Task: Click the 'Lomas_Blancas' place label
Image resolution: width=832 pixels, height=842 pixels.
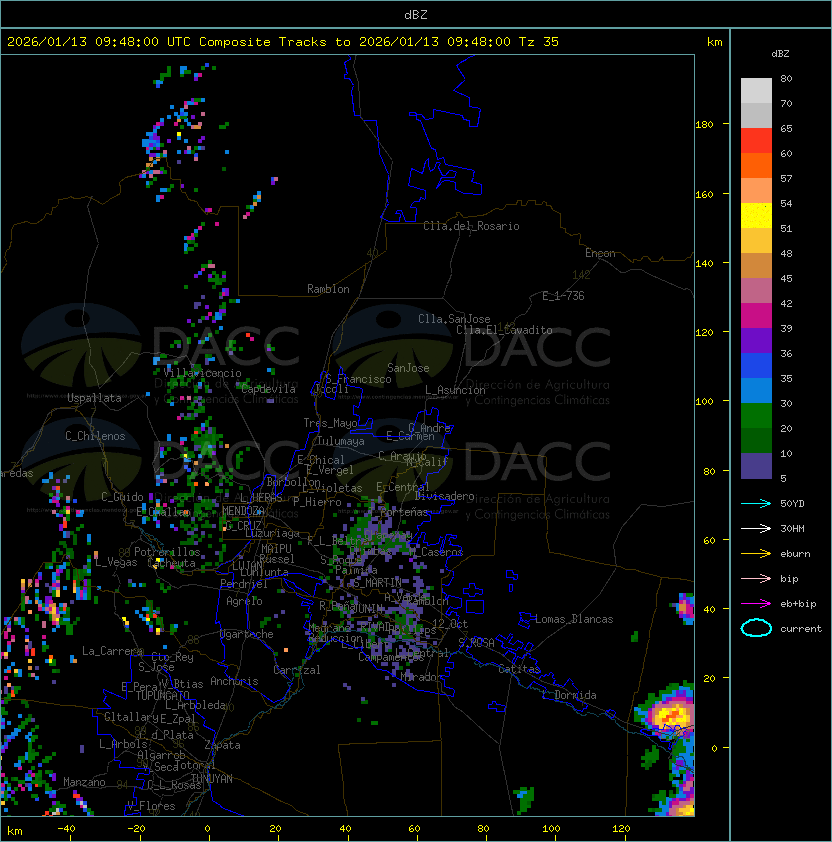Action: (x=574, y=619)
